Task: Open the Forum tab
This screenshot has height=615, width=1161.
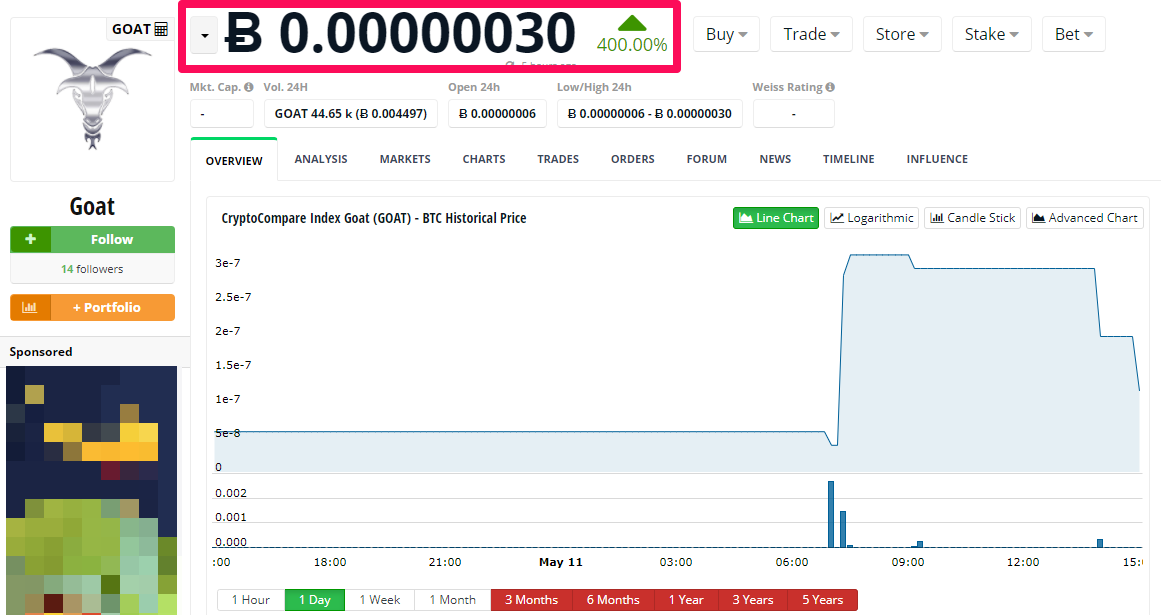Action: point(706,159)
